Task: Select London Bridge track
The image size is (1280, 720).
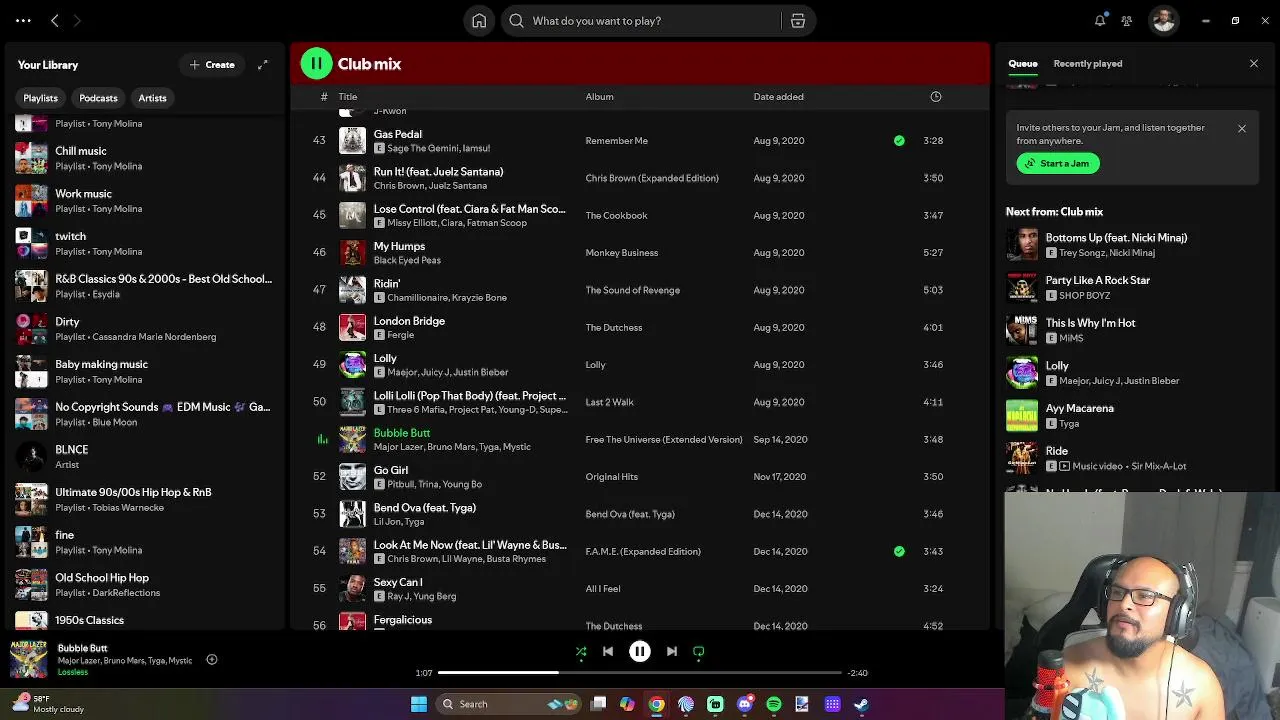Action: click(x=640, y=328)
